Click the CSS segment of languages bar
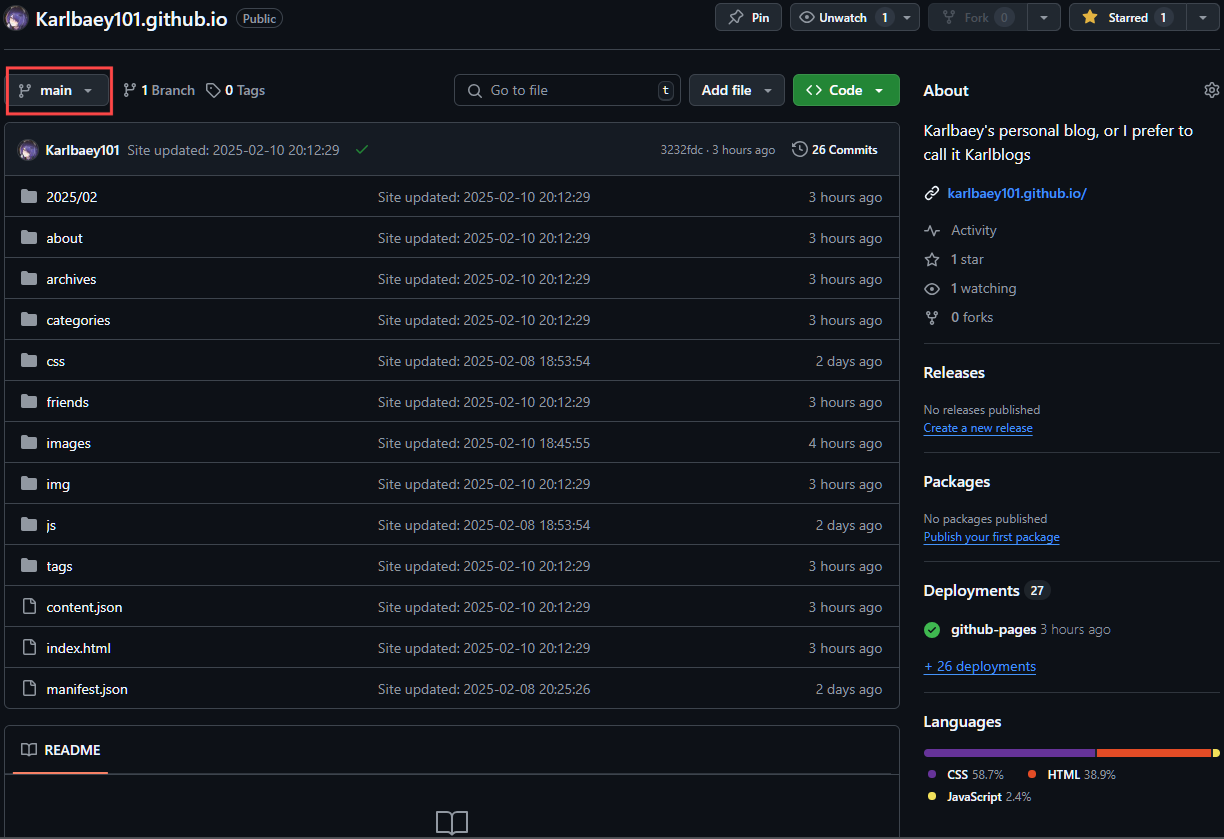The height and width of the screenshot is (839, 1224). coord(1009,753)
